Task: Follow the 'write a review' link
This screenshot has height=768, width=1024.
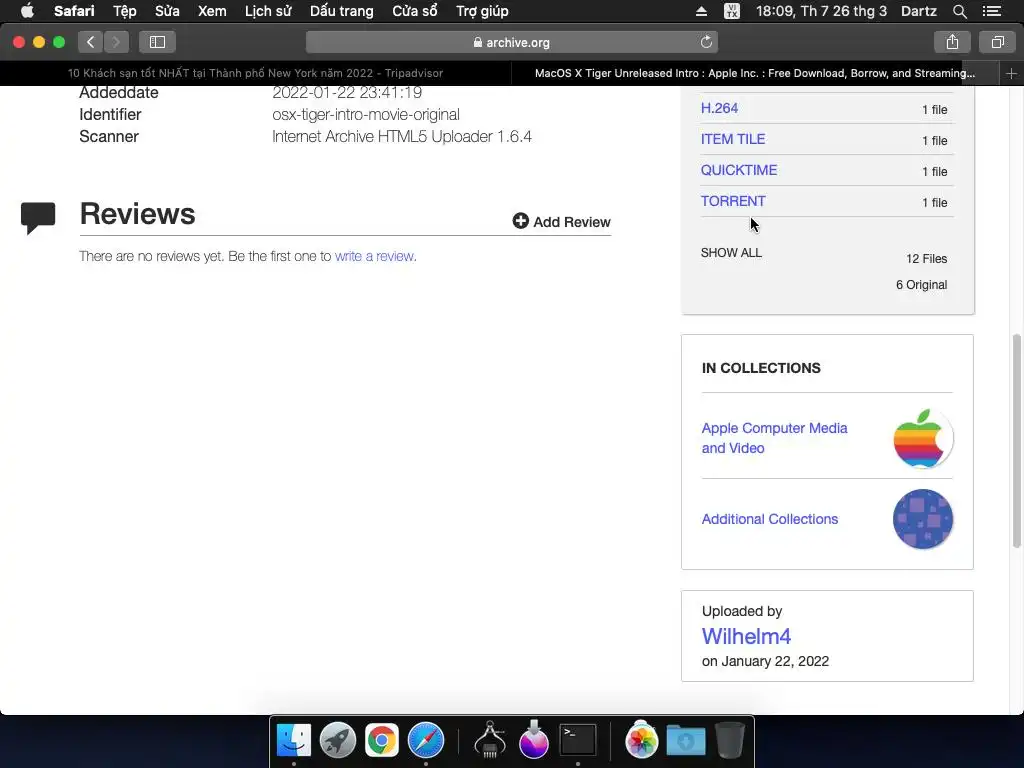Action: [374, 256]
